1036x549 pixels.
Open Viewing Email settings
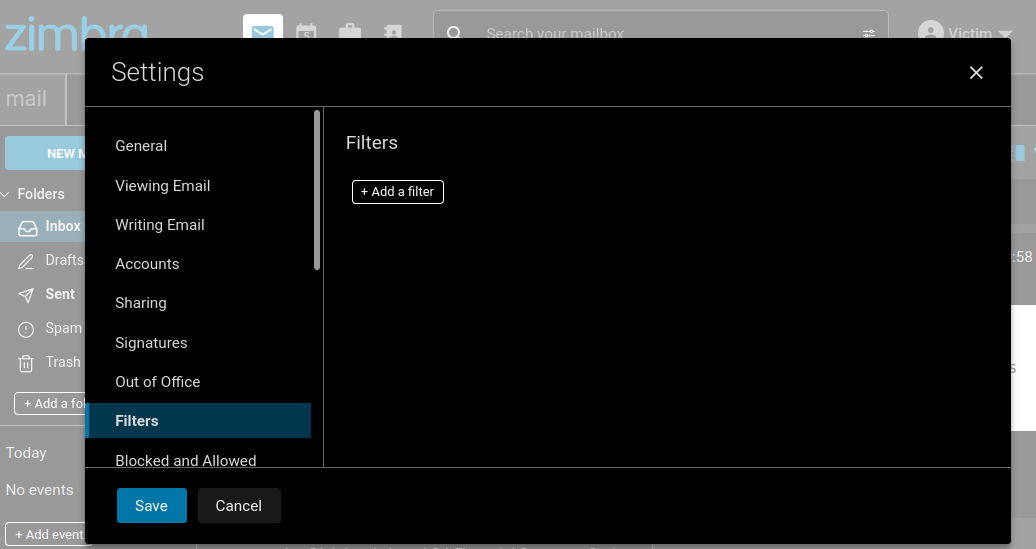click(x=163, y=186)
